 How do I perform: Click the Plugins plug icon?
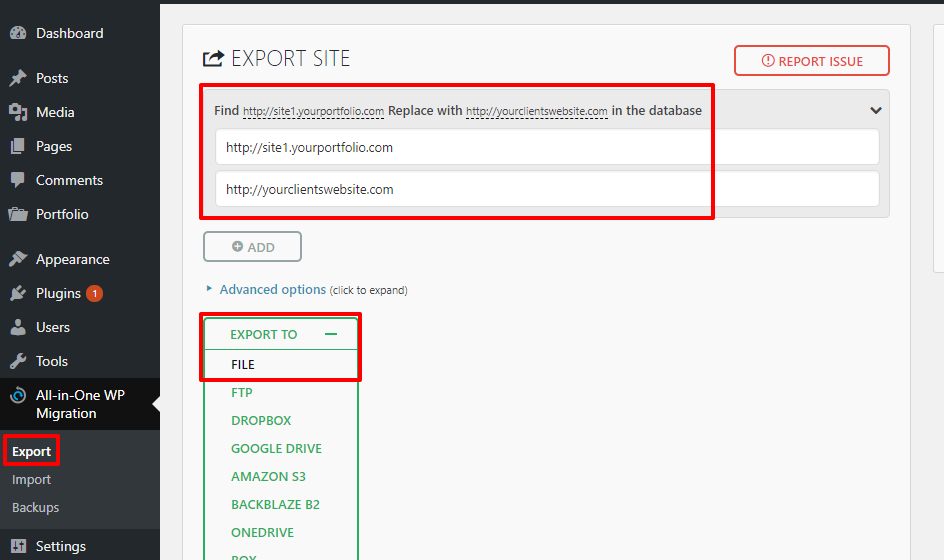click(18, 293)
